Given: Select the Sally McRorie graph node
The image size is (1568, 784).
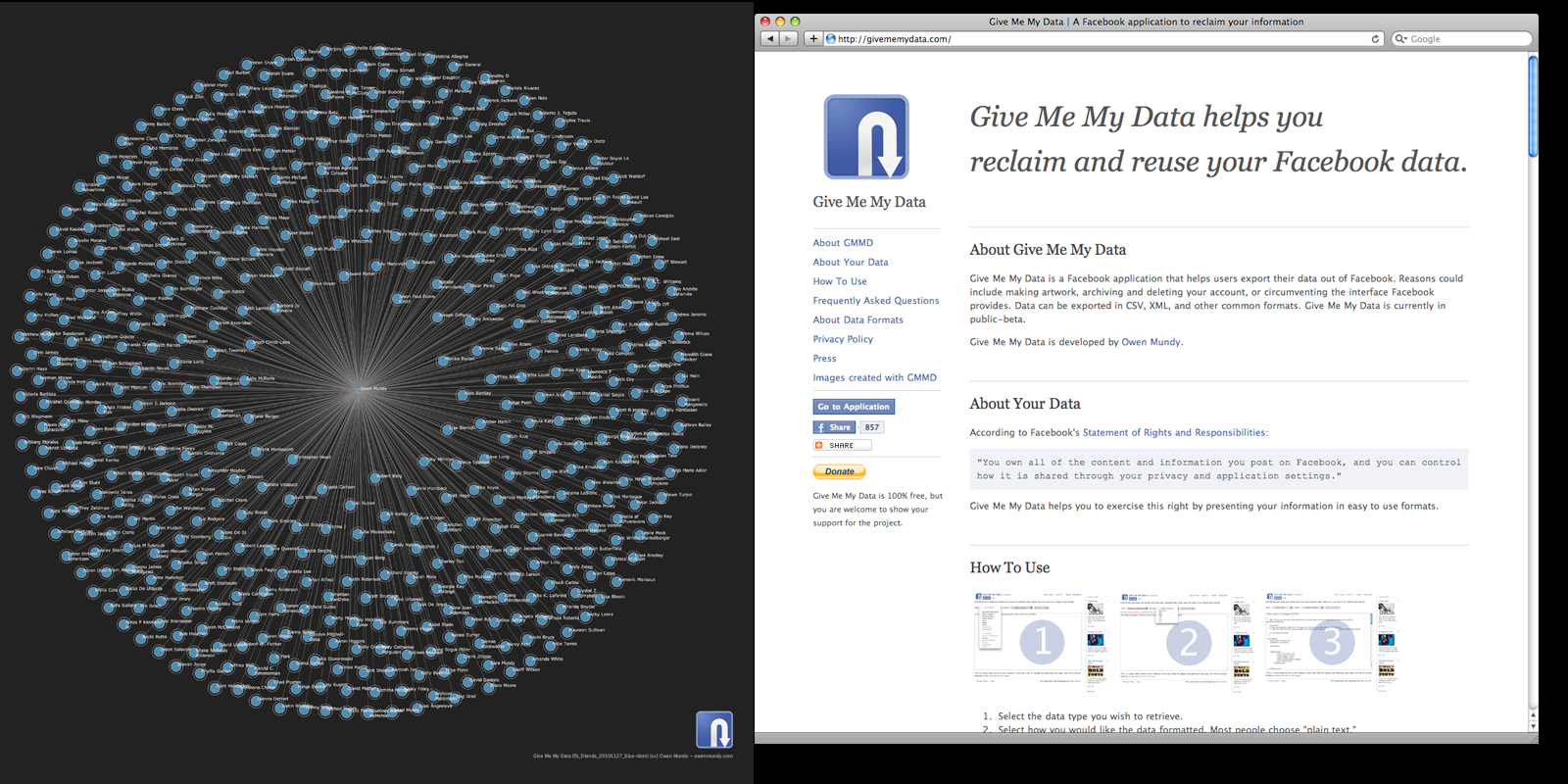Looking at the screenshot, I should [x=245, y=378].
